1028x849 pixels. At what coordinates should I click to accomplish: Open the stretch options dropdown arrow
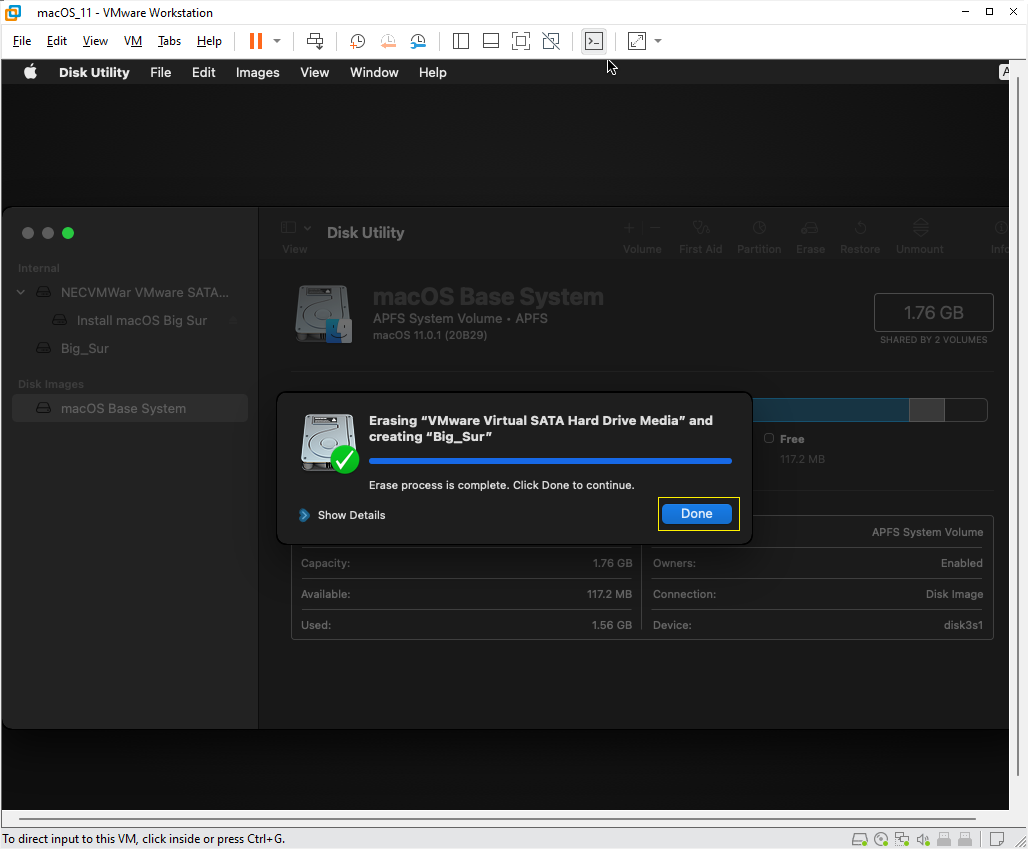[658, 41]
